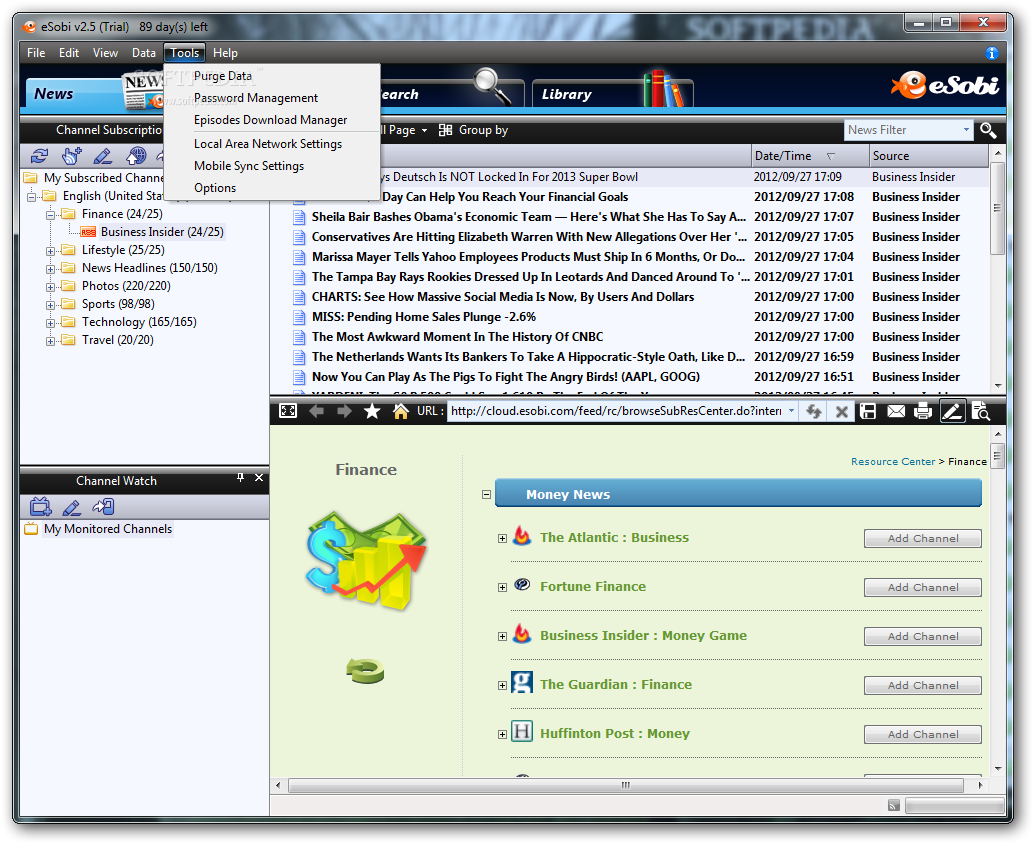Print the current page
The height and width of the screenshot is (844, 1034).
(923, 411)
